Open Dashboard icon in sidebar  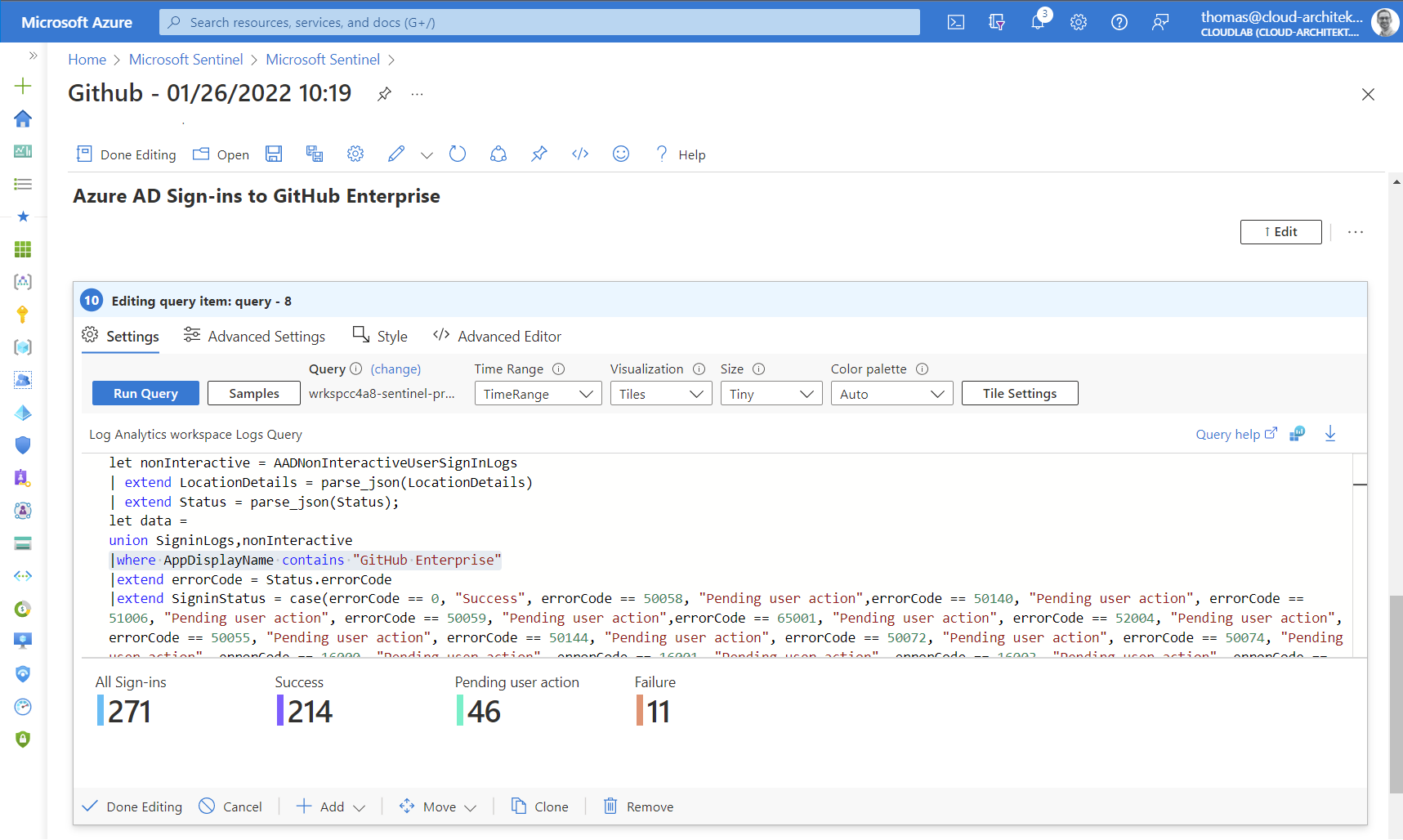point(23,151)
